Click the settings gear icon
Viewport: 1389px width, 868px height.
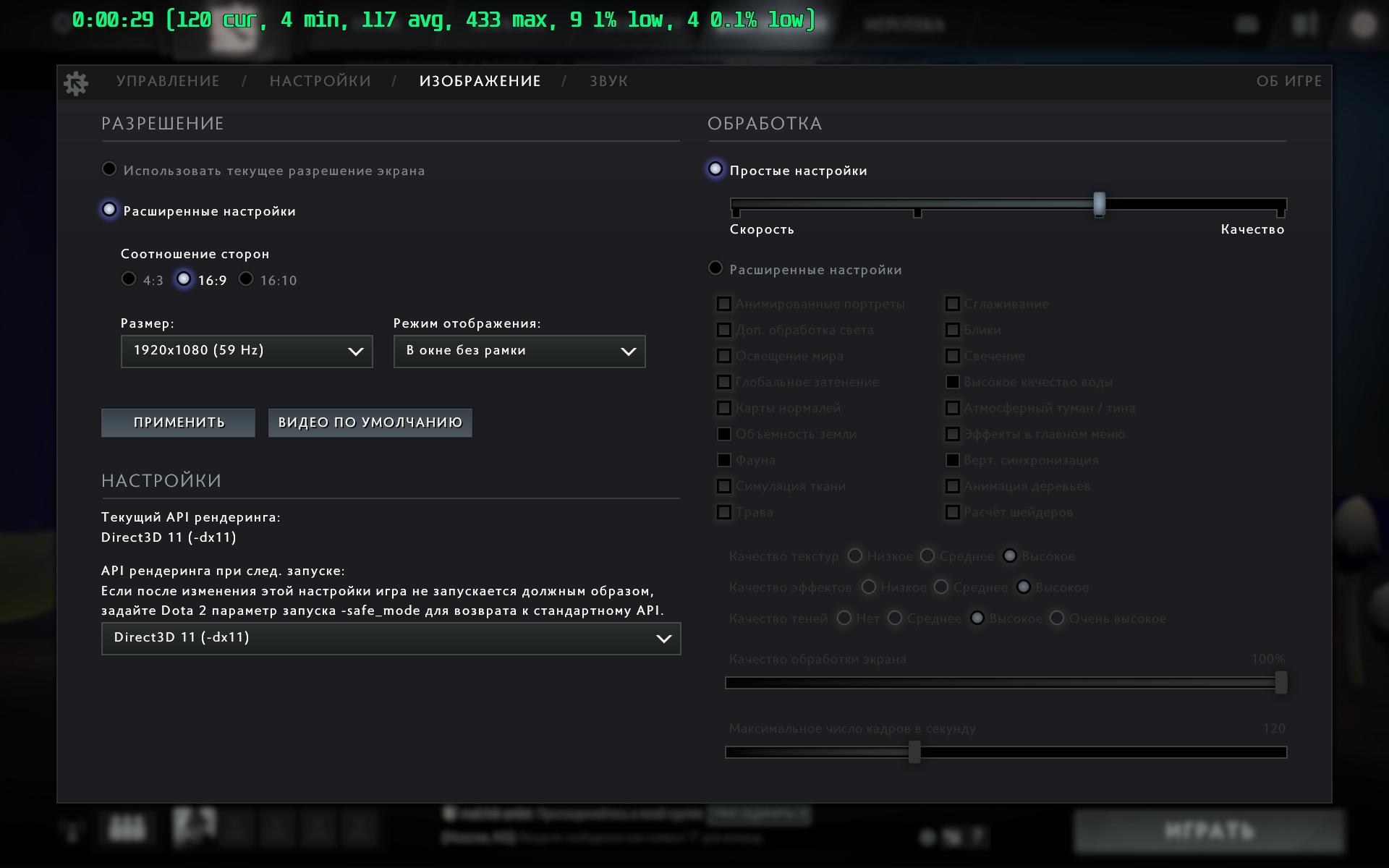(75, 83)
